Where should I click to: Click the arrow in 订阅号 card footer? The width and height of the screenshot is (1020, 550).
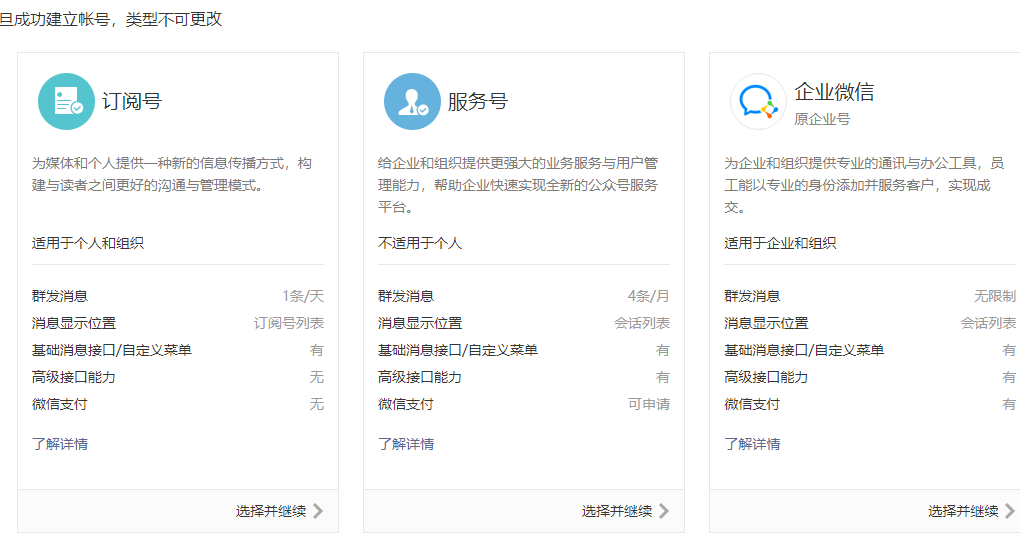pos(318,511)
